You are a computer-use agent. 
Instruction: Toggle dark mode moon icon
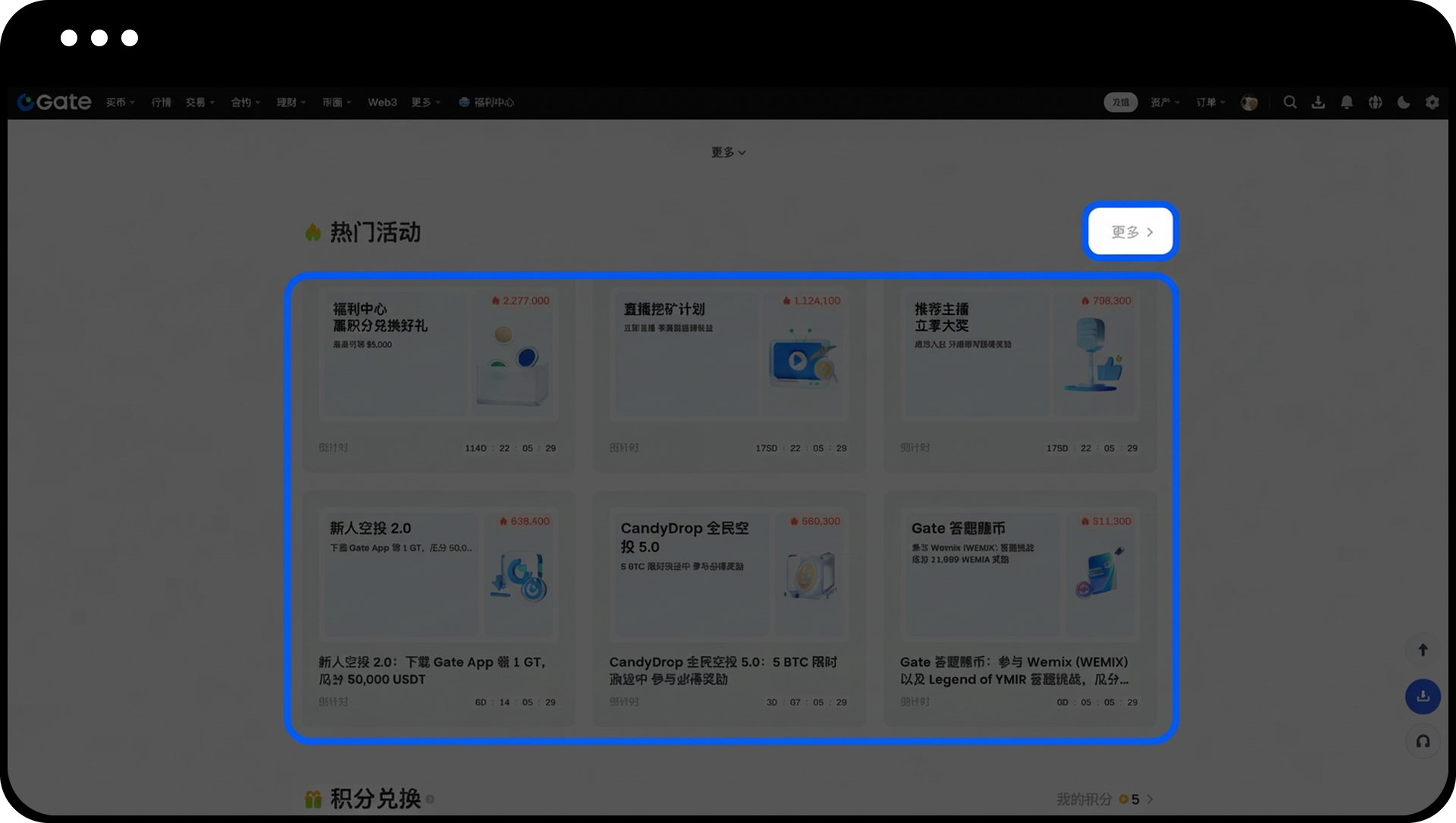coord(1404,102)
